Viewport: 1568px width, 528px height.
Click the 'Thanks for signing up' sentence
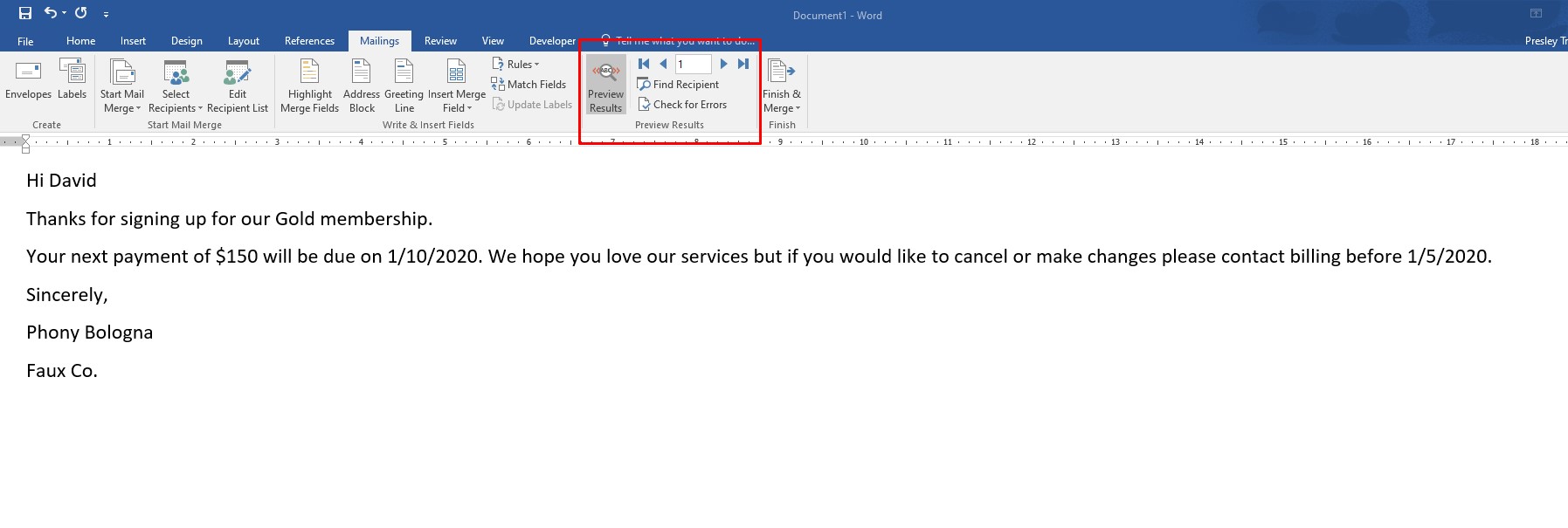pyautogui.click(x=229, y=219)
